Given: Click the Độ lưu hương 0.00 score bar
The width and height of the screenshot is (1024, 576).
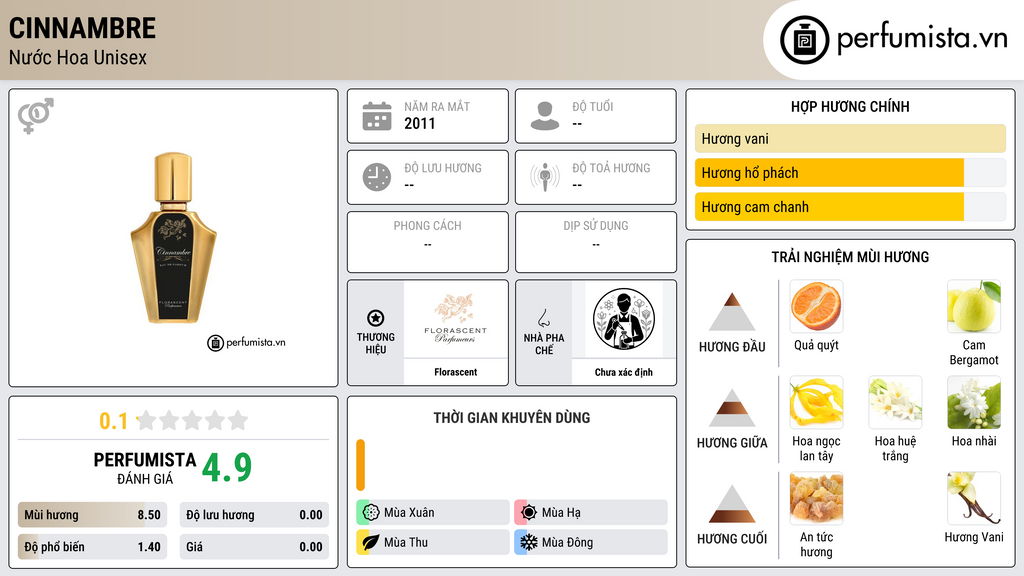Looking at the screenshot, I should point(254,515).
